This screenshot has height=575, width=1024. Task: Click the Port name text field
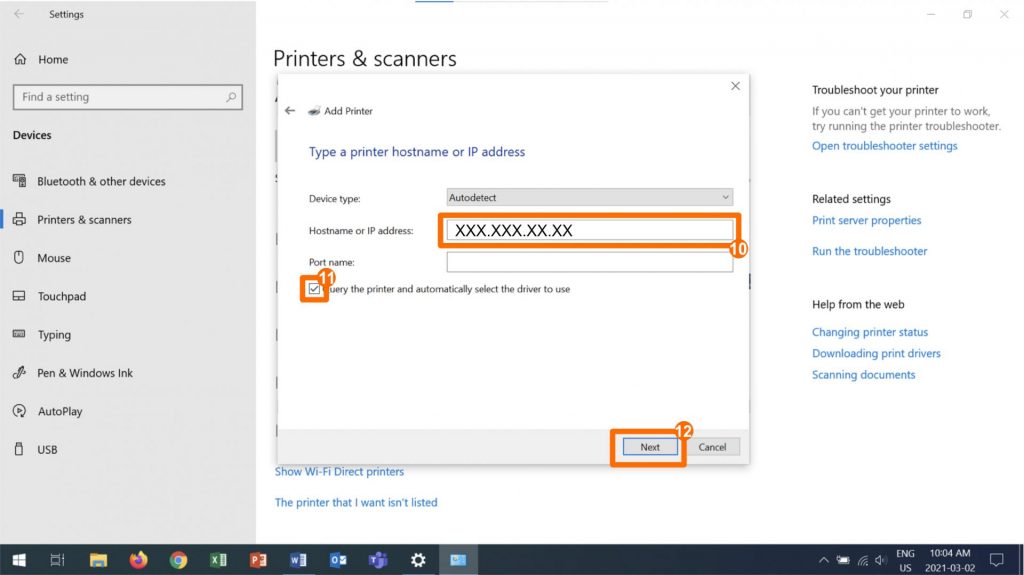[x=589, y=262]
